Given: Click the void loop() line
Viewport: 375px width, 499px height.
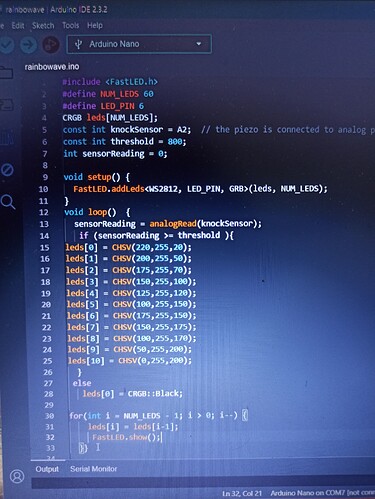Looking at the screenshot, I should pos(97,212).
